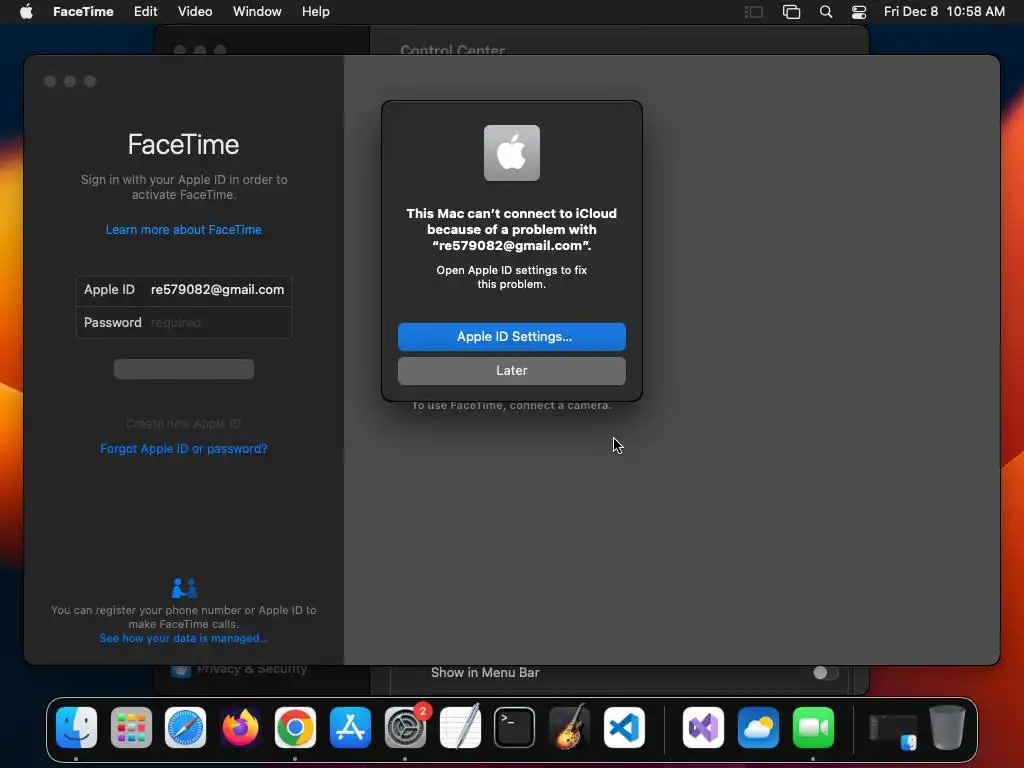Open Learn more about FaceTime link
Image resolution: width=1024 pixels, height=768 pixels.
click(184, 229)
